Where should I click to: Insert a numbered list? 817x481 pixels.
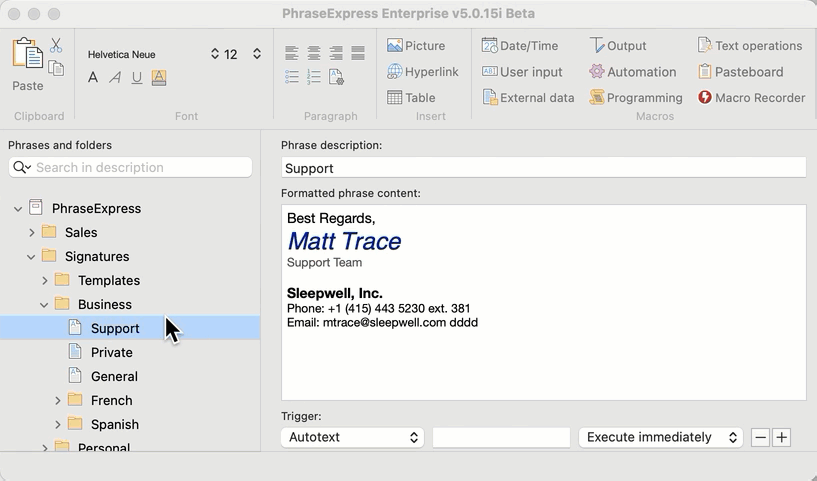point(314,77)
